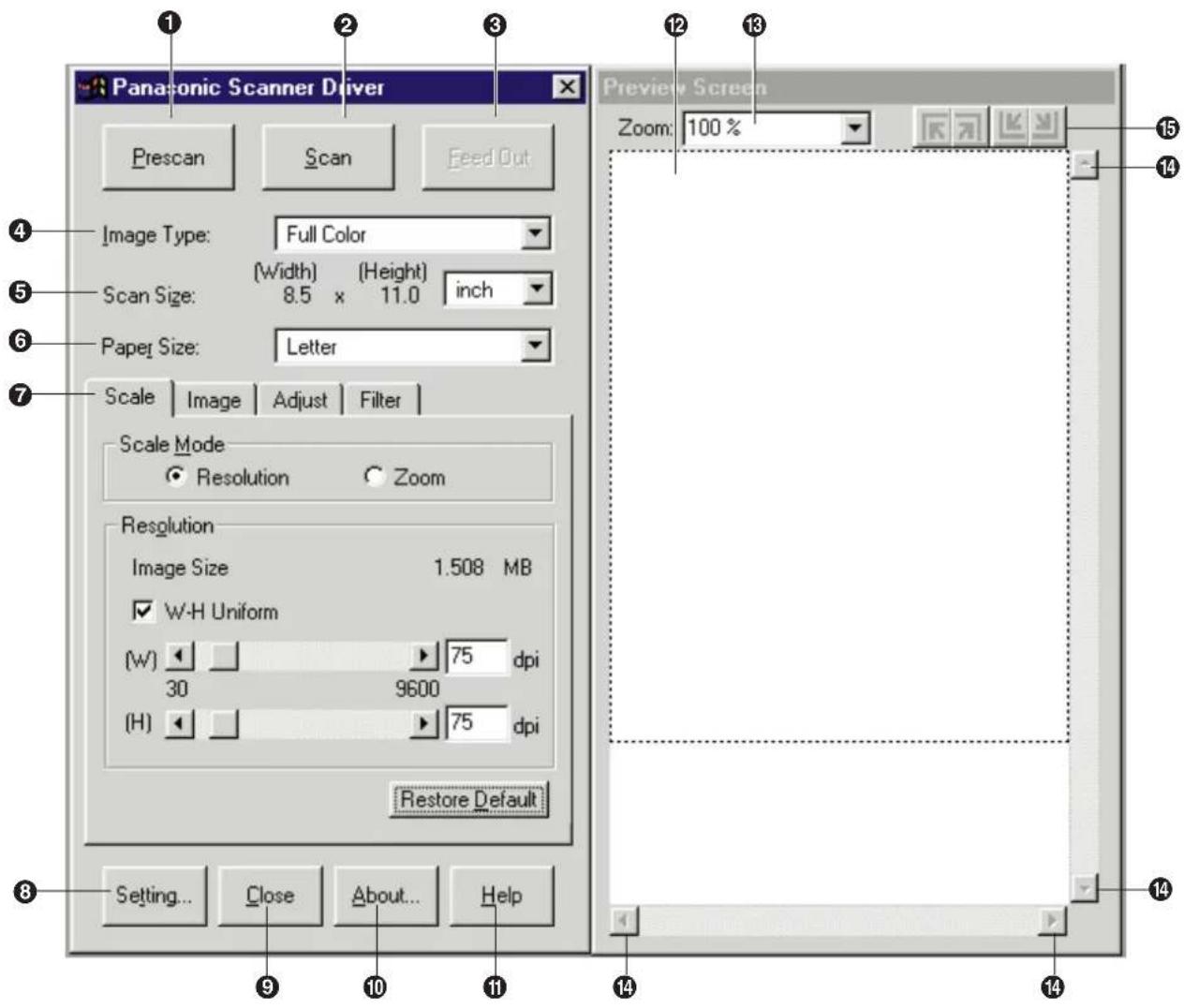Click the Help button

click(501, 896)
